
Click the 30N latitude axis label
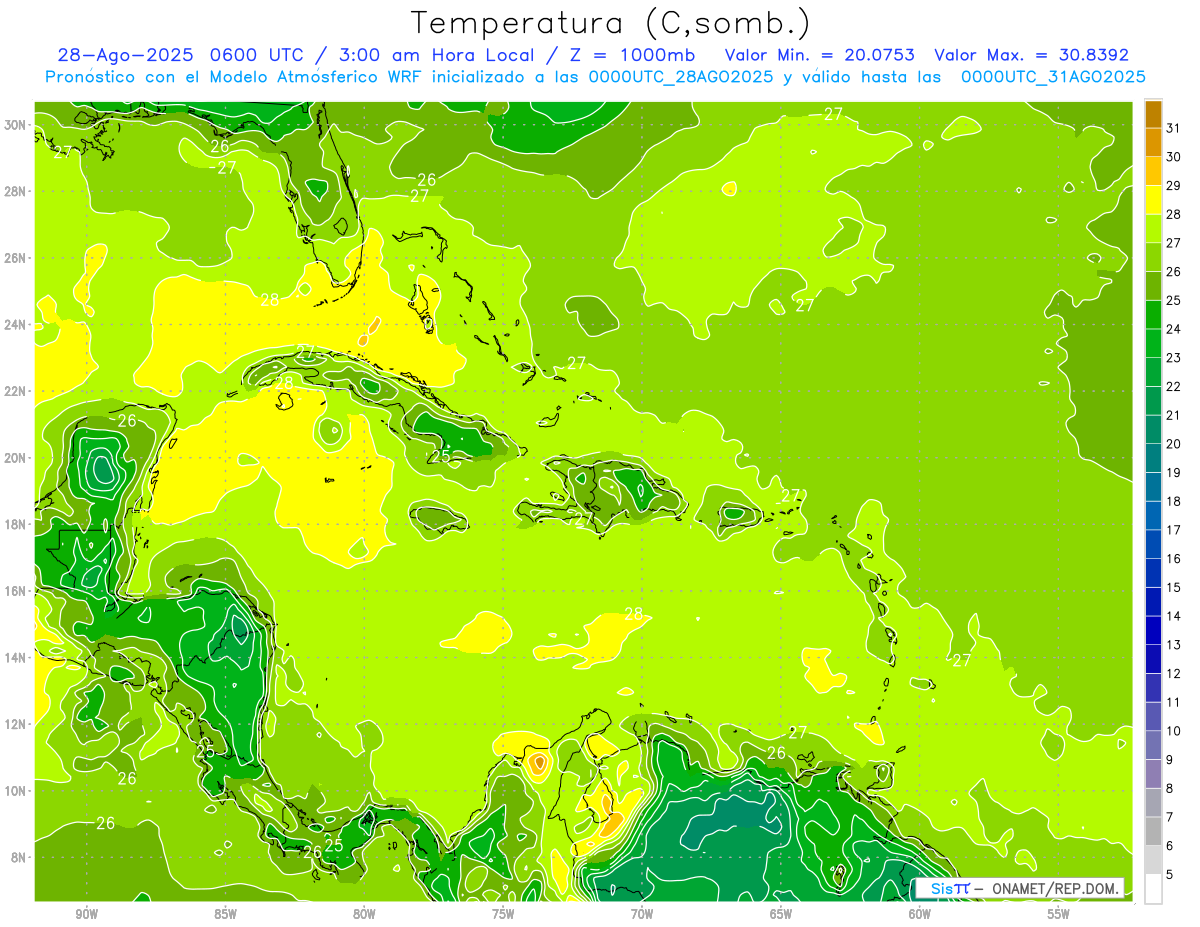pyautogui.click(x=17, y=125)
